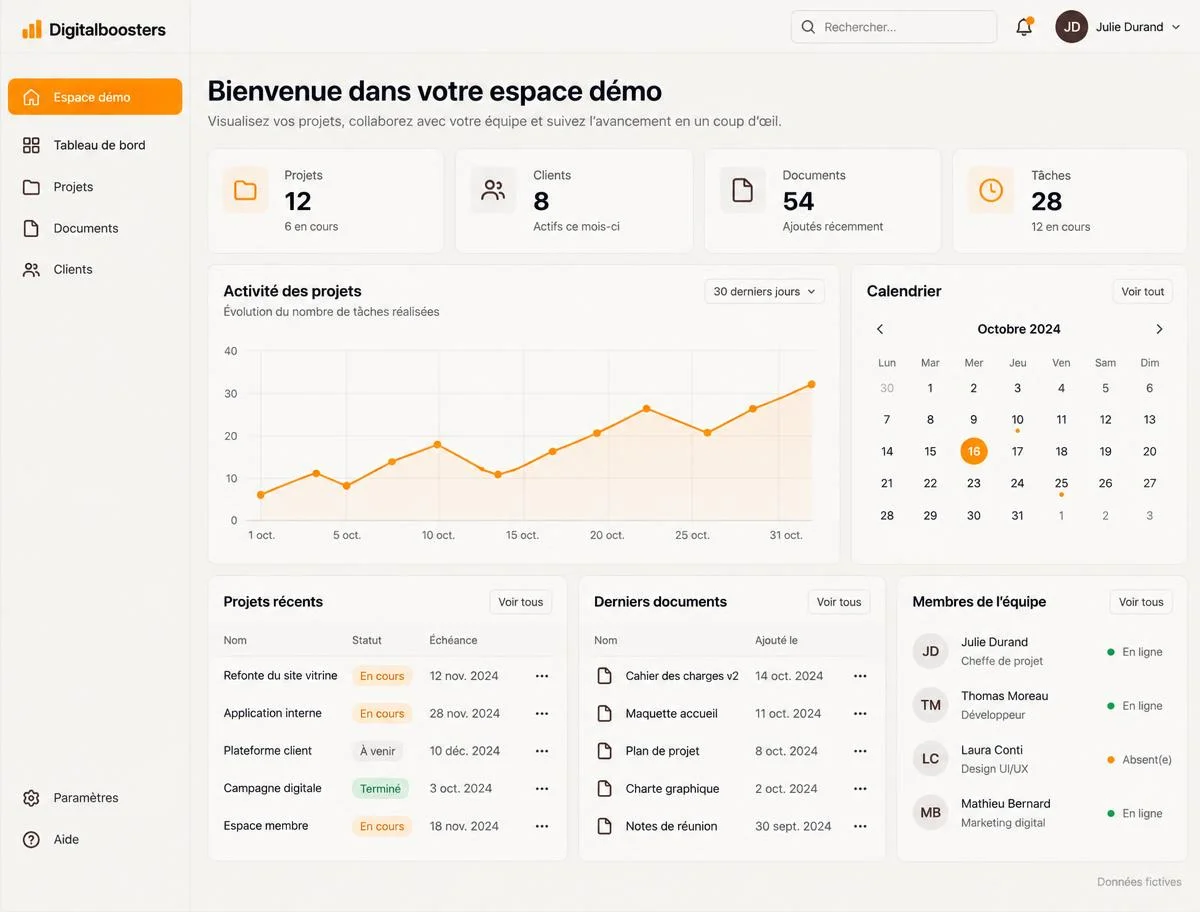Click date 28 nov. 2024
Viewport: 1200px width, 912px height.
[465, 713]
